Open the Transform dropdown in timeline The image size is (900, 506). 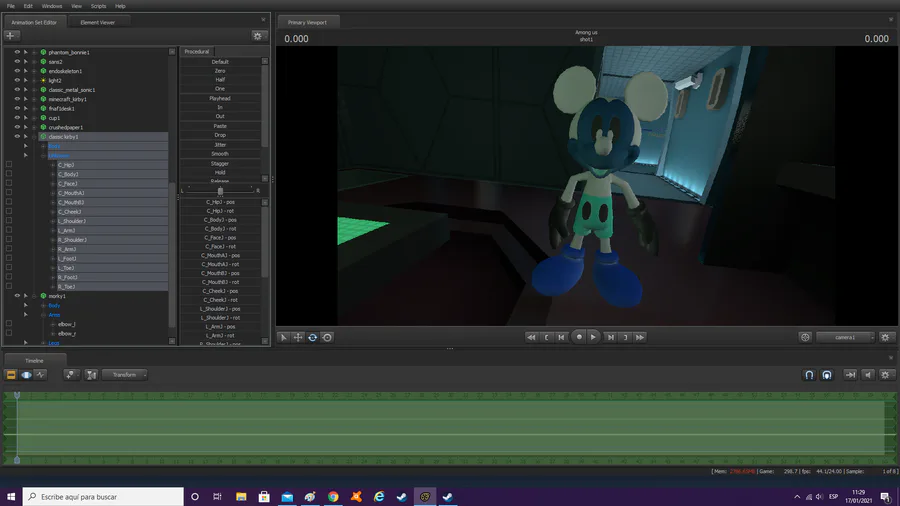pos(125,375)
